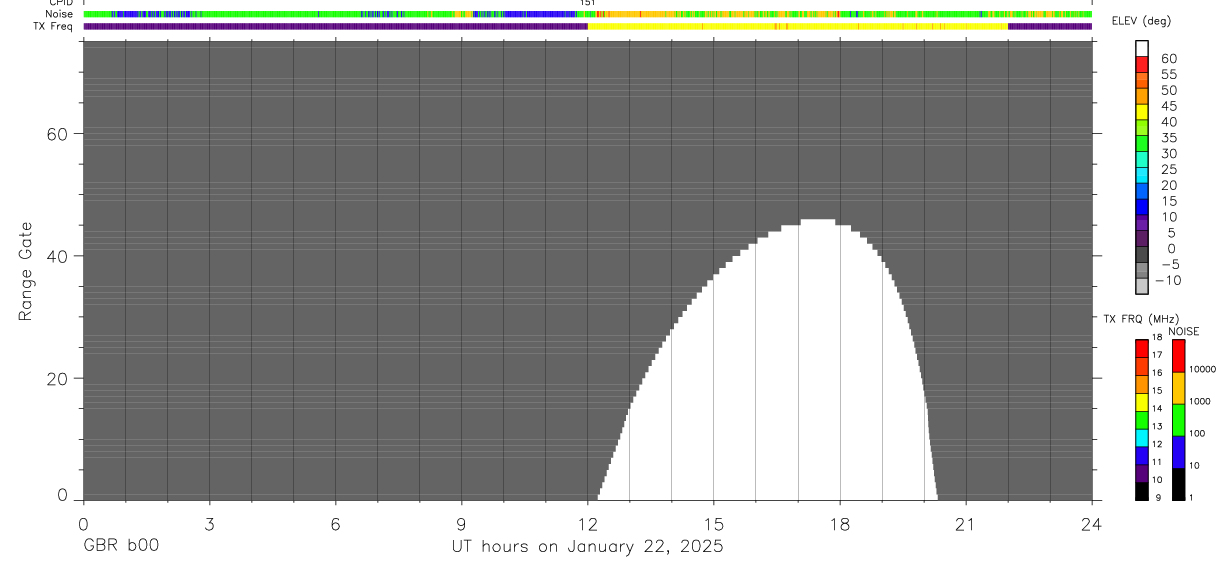Click the x-axis tick label '18'
Image resolution: width=1228 pixels, height=567 pixels.
coord(840,524)
